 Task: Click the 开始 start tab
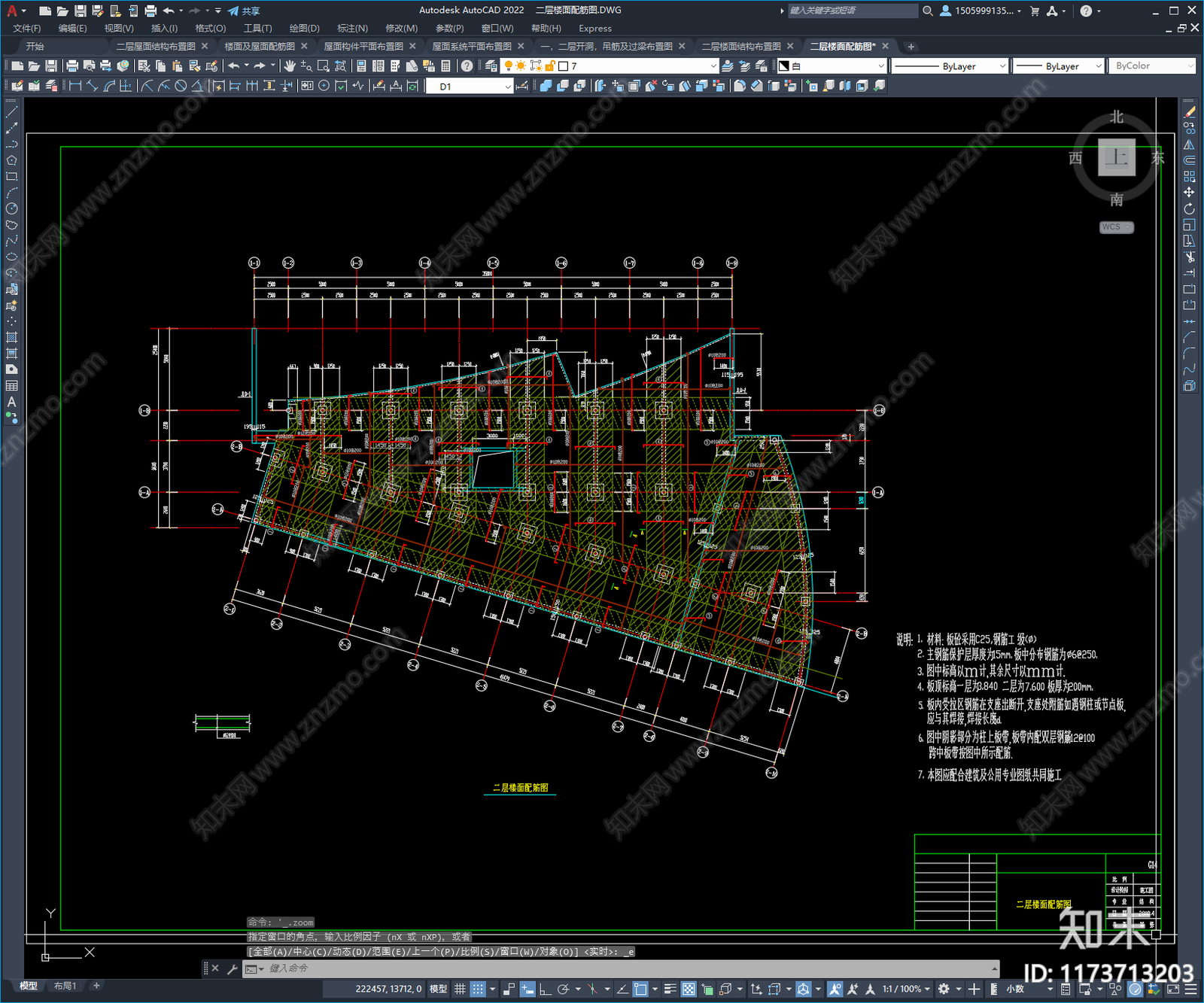(x=35, y=47)
